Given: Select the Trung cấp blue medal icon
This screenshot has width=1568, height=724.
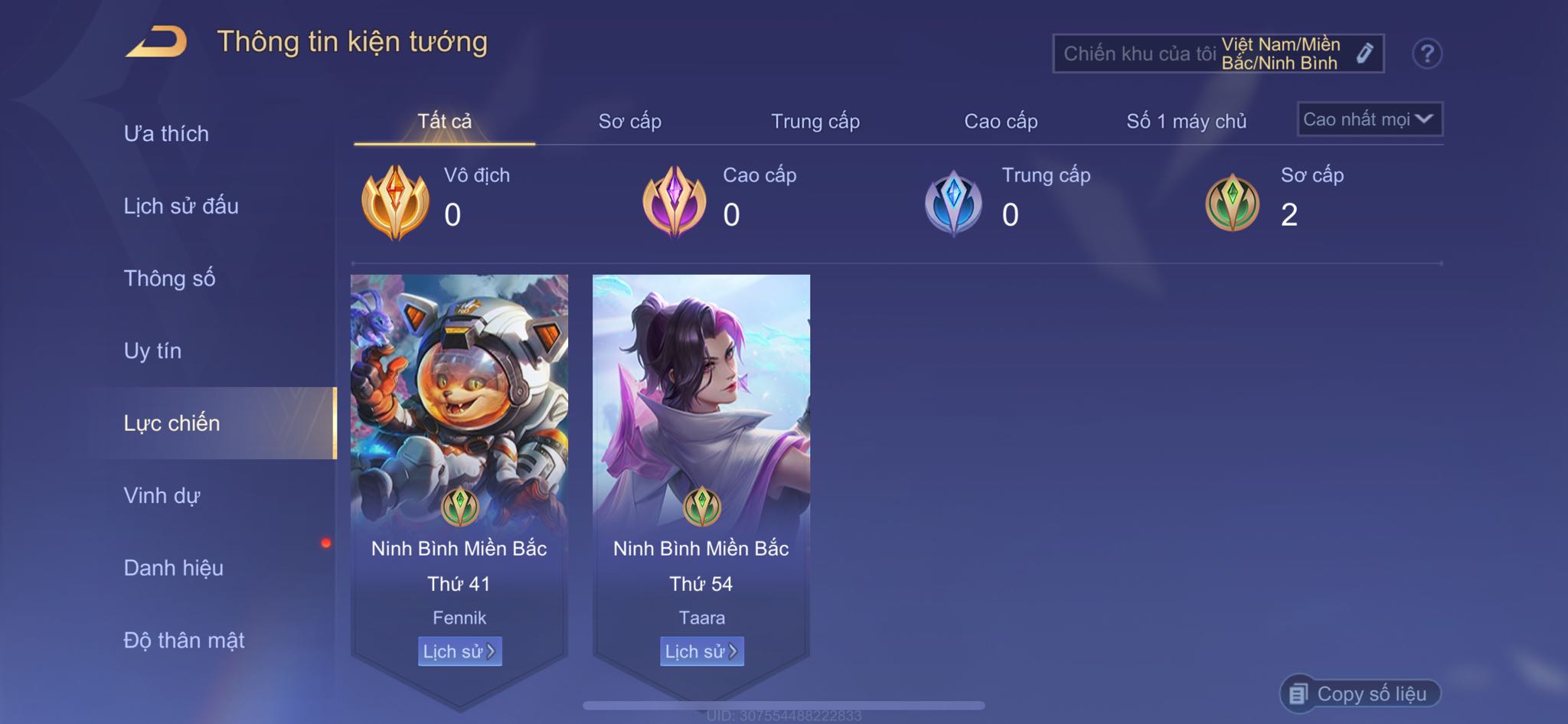Looking at the screenshot, I should tap(953, 203).
